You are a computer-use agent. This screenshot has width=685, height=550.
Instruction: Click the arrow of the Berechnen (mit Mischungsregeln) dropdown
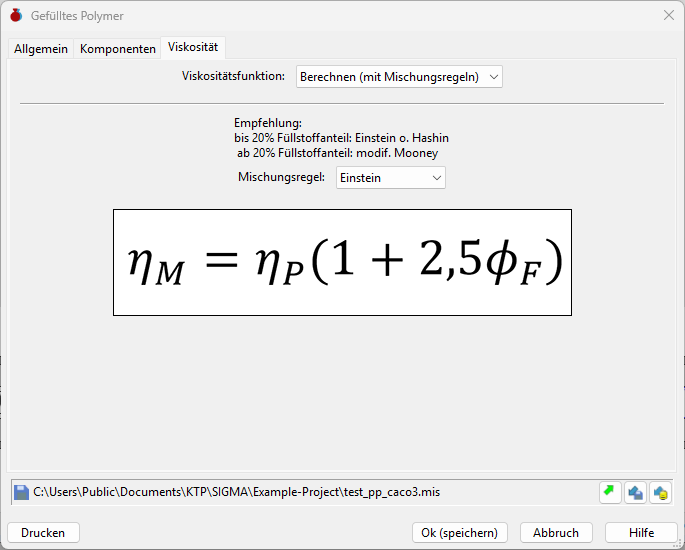(x=494, y=77)
